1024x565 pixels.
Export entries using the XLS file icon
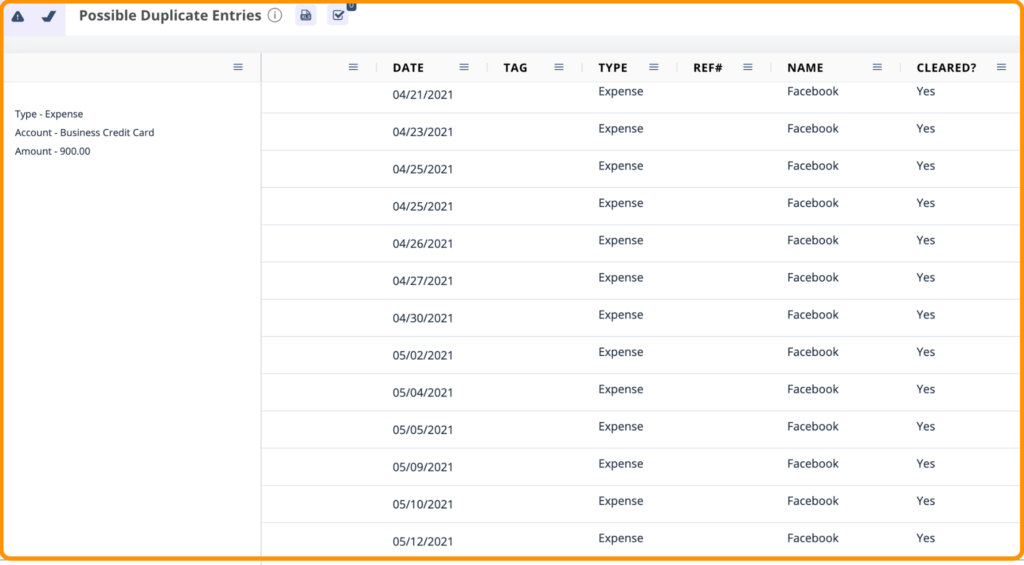306,16
